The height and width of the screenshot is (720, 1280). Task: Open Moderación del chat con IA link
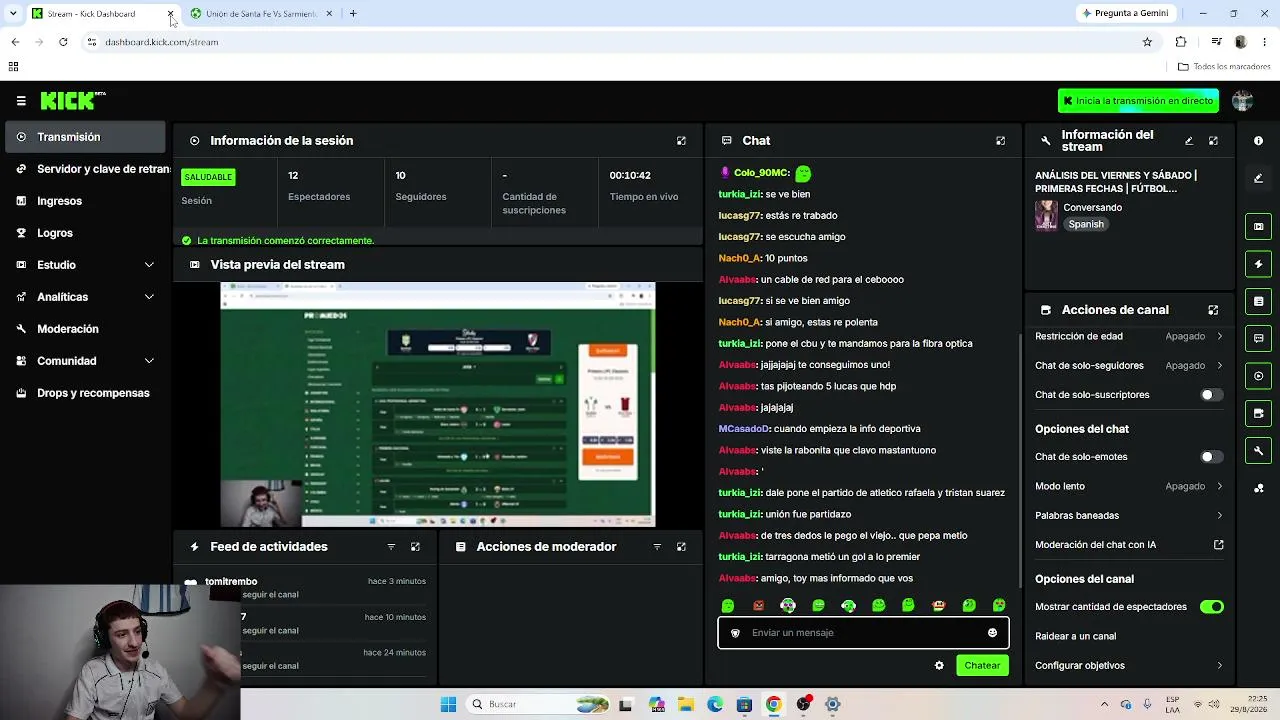coord(1129,545)
